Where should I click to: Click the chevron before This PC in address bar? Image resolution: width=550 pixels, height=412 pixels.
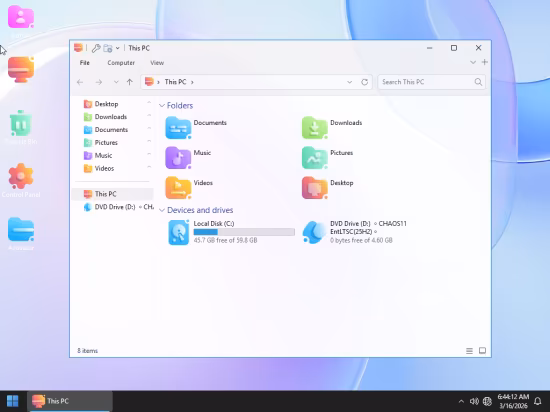click(x=158, y=82)
